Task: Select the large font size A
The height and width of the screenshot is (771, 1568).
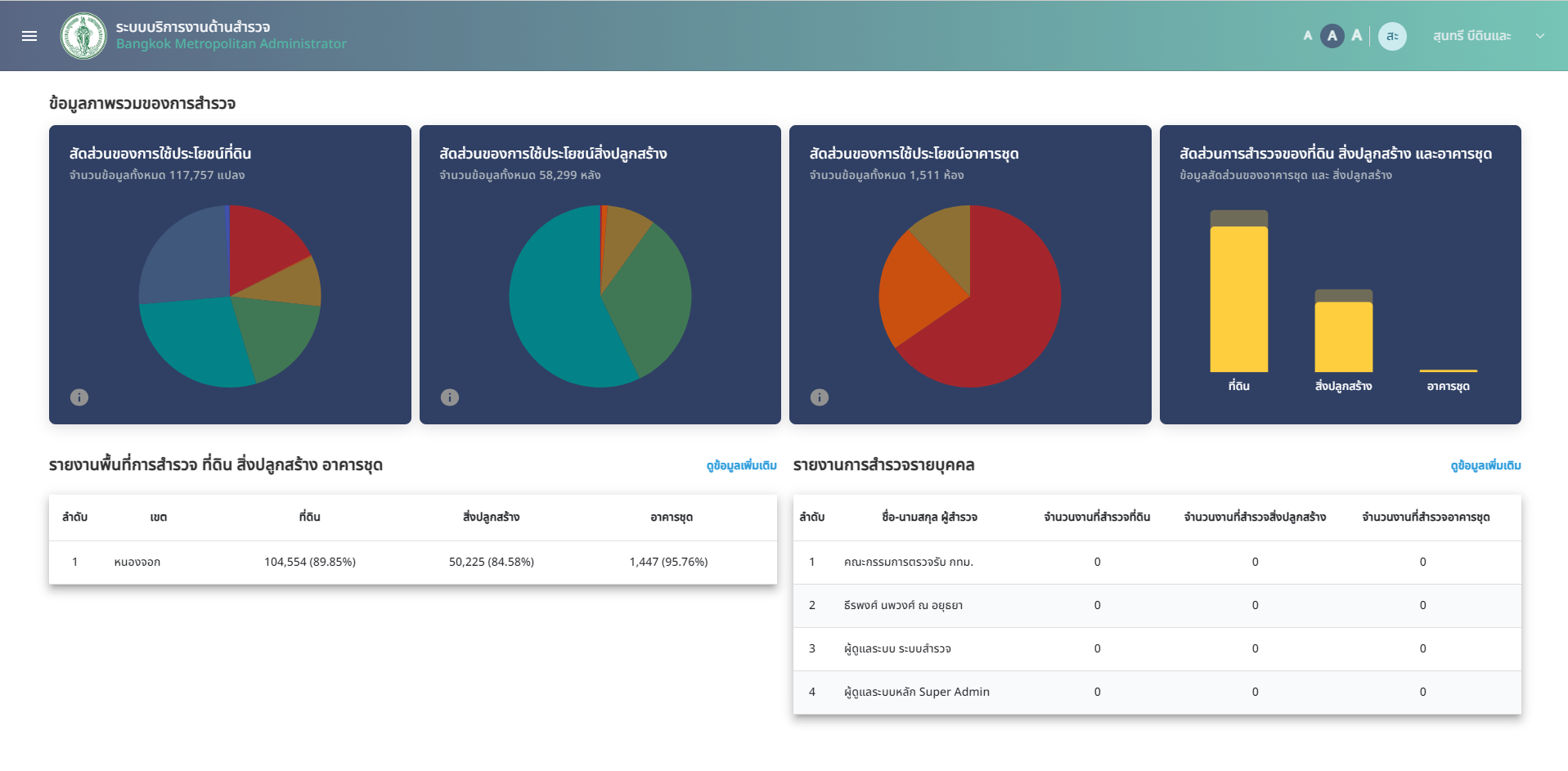Action: point(1357,36)
